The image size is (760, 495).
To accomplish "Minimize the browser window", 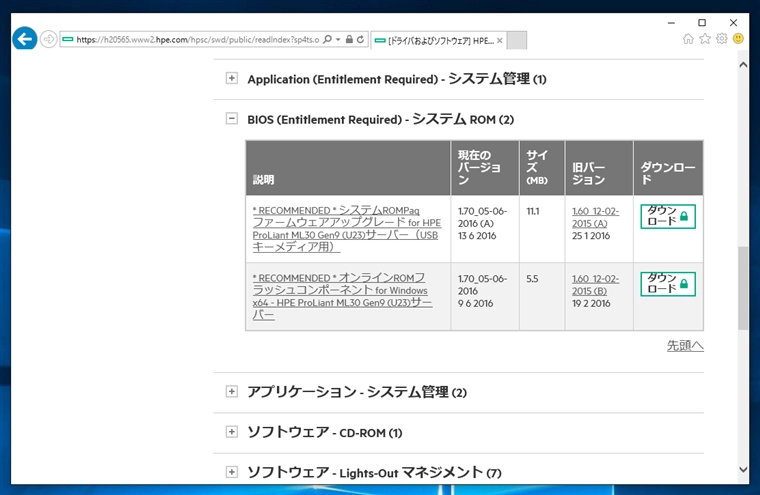I will [671, 23].
